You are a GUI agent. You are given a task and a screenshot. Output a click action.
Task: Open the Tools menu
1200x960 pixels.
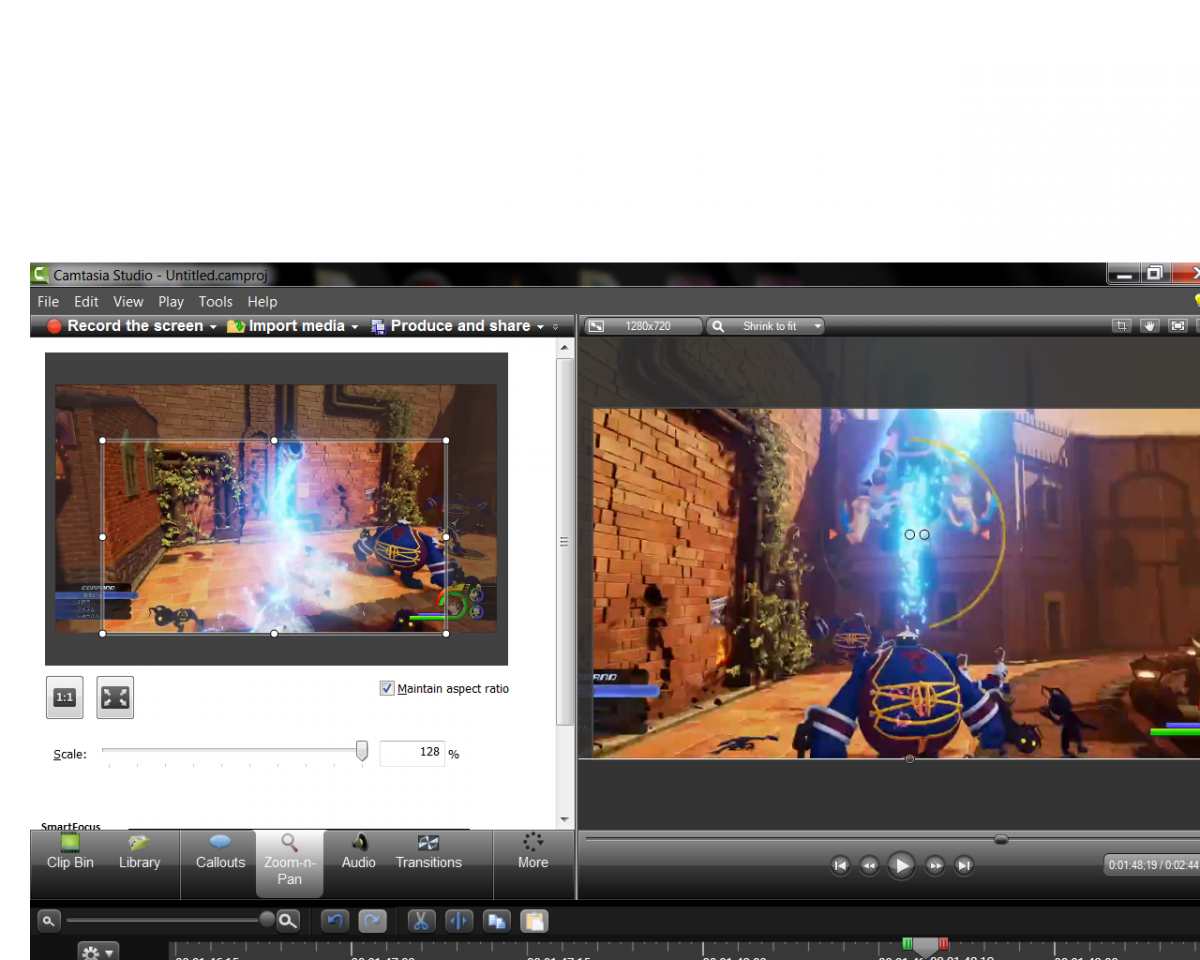pos(215,301)
